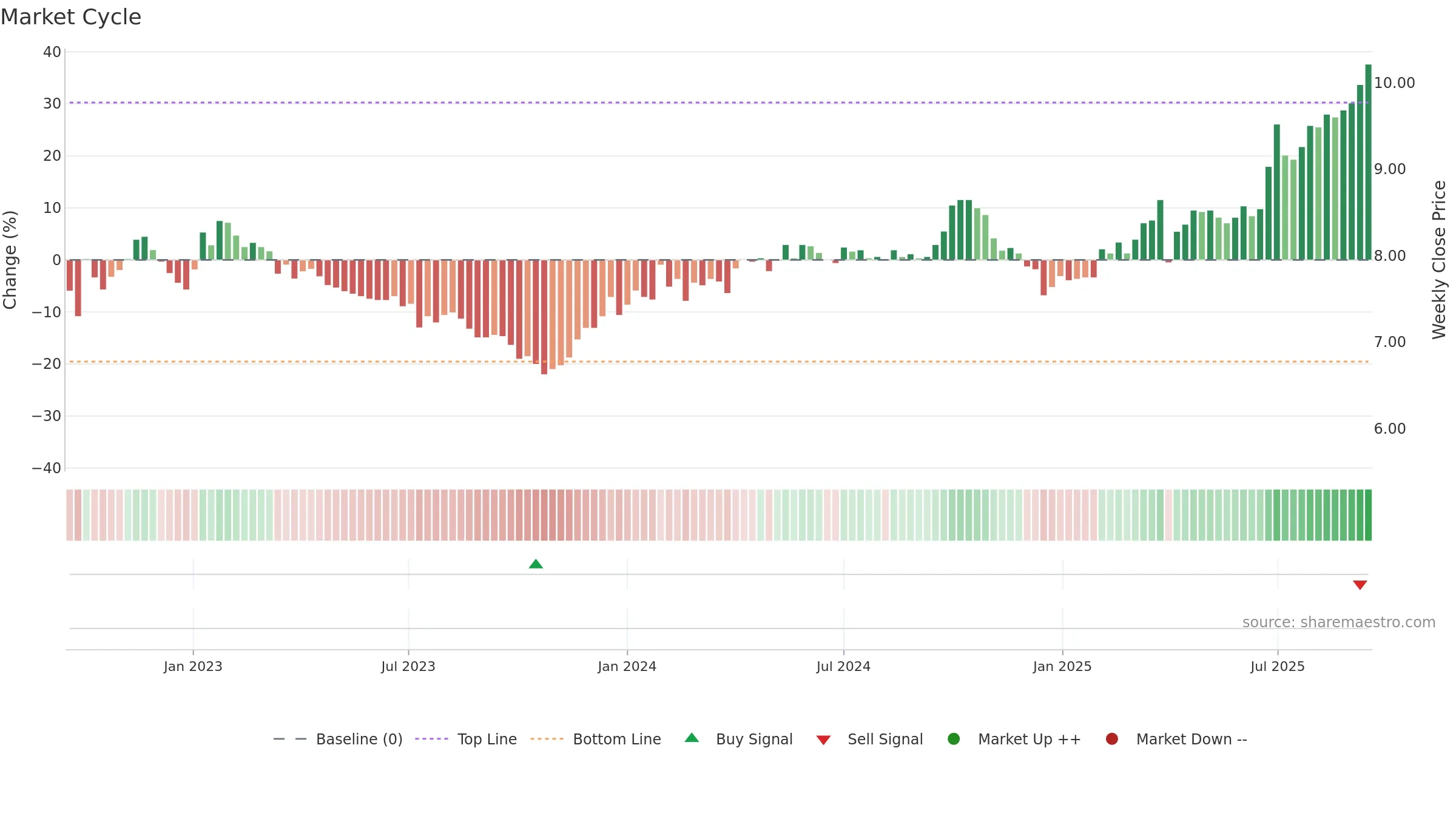Click the 8.00 price axis label
Viewport: 1456px width, 819px height.
[x=1390, y=256]
